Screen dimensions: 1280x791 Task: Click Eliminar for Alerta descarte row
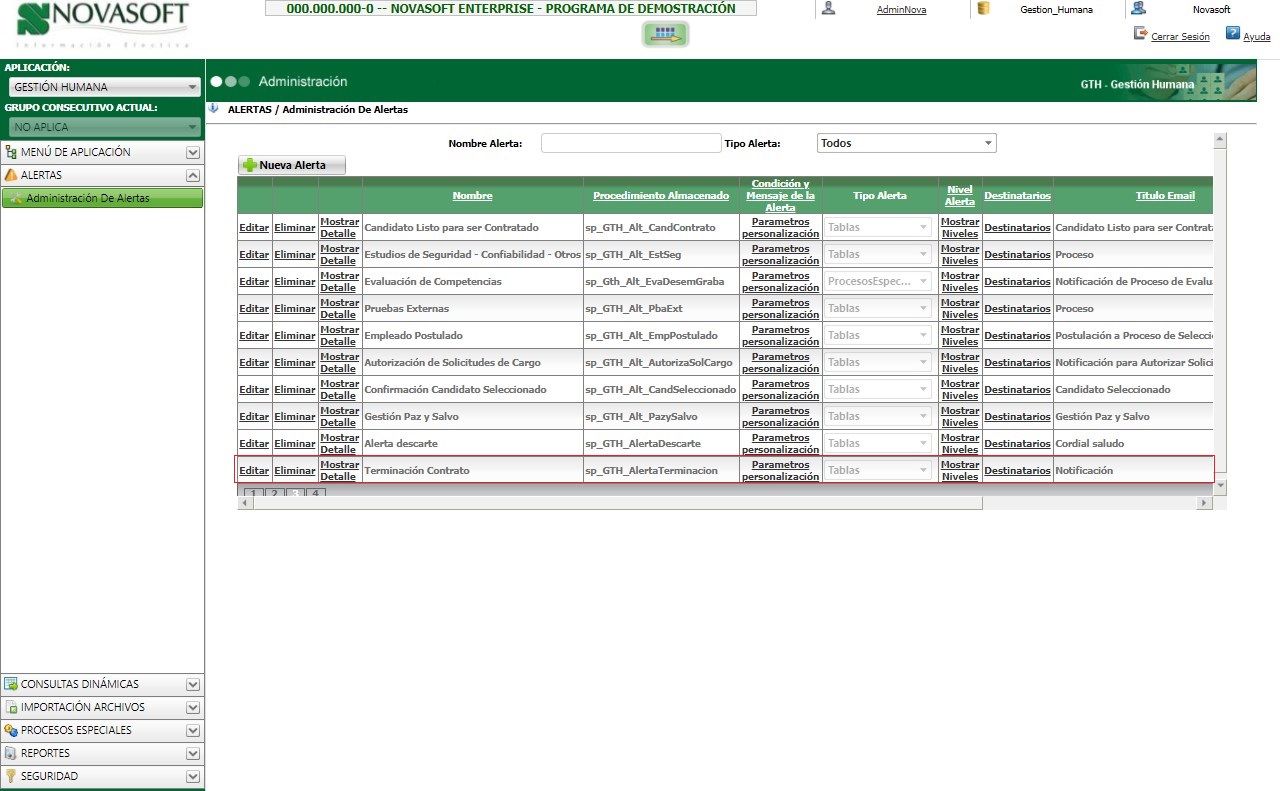point(295,443)
